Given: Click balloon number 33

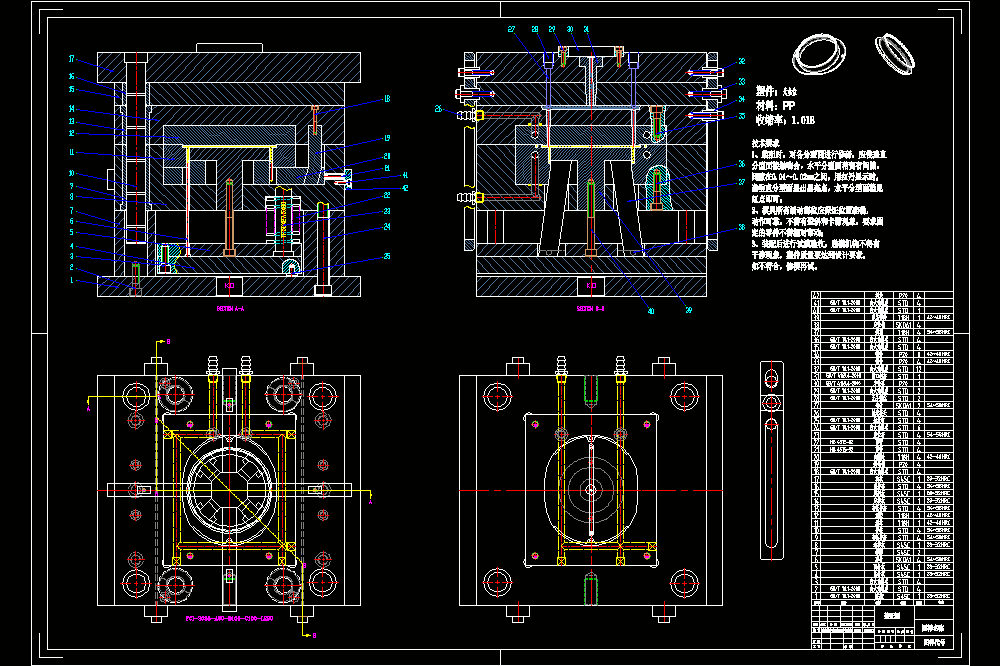Looking at the screenshot, I should point(742,82).
